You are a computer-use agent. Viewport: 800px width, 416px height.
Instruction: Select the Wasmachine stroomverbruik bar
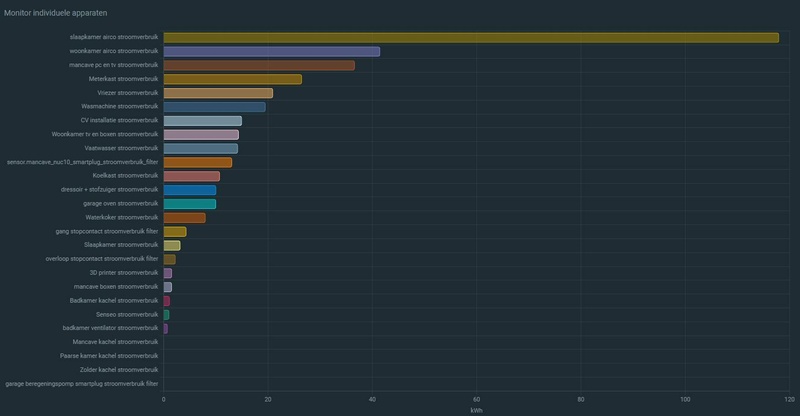pyautogui.click(x=214, y=107)
